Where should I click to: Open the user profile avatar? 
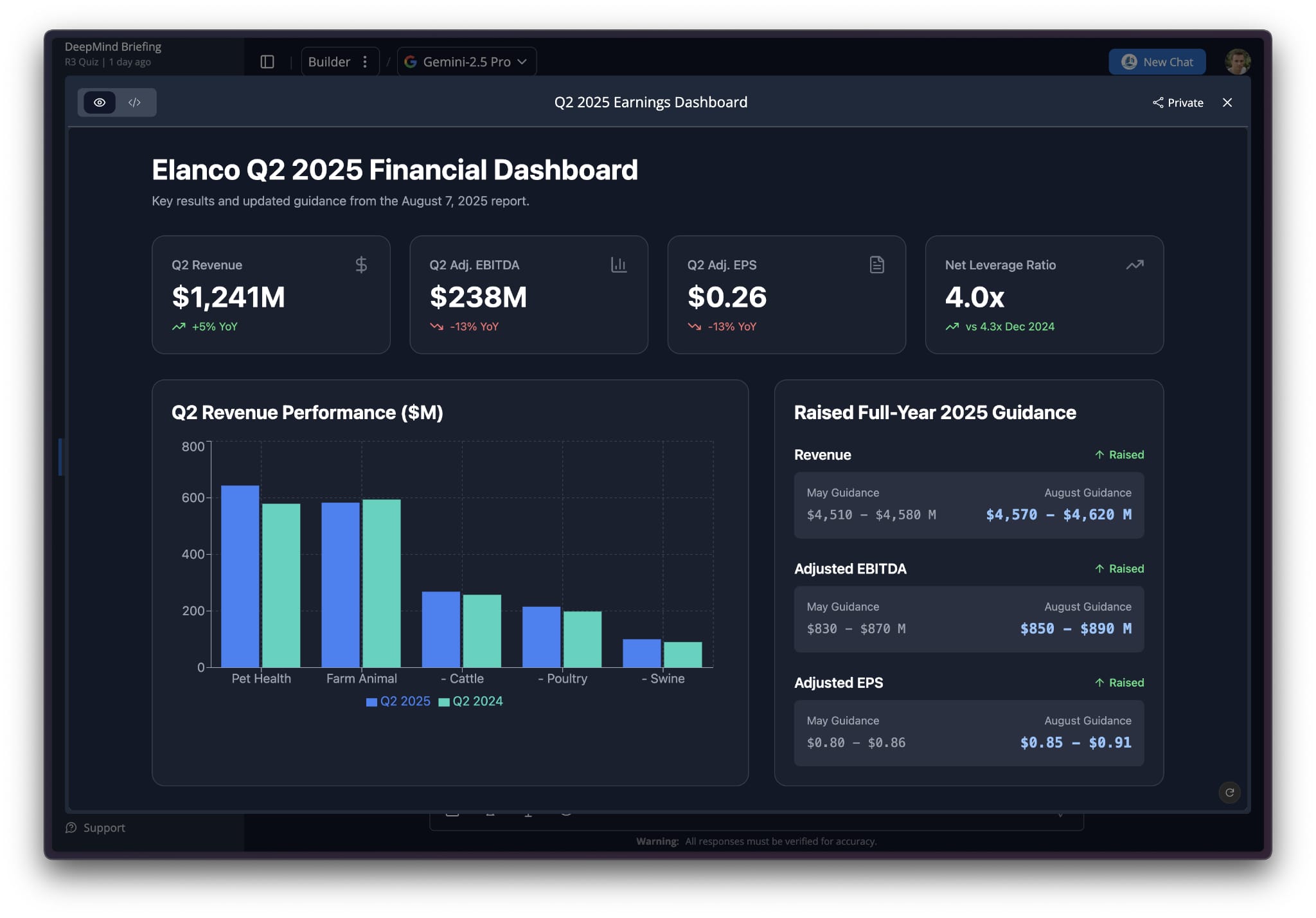[x=1237, y=62]
